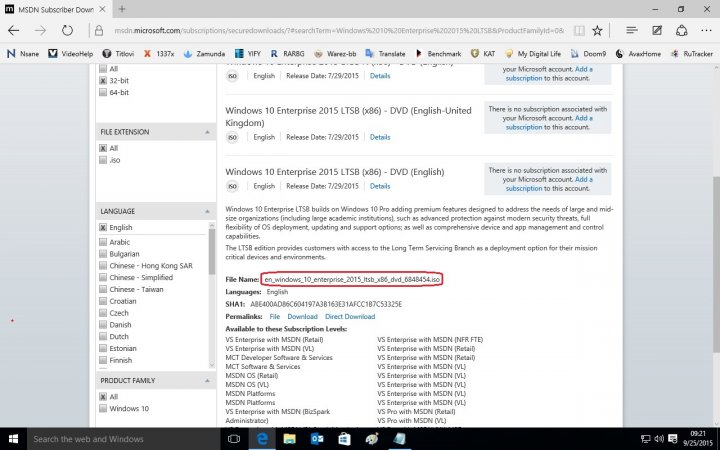Collapse the FILE EXTENSION filter section

click(207, 132)
